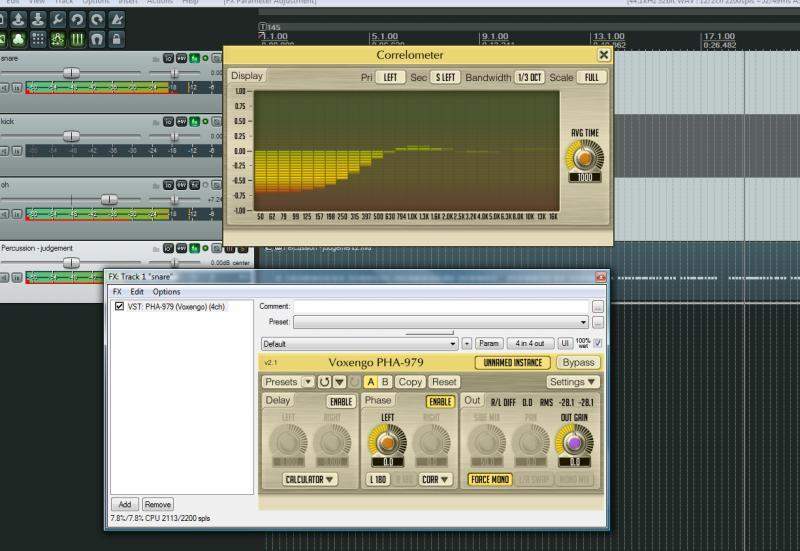Click the Bypass button in PHA-979
Image resolution: width=800 pixels, height=551 pixels.
(579, 362)
